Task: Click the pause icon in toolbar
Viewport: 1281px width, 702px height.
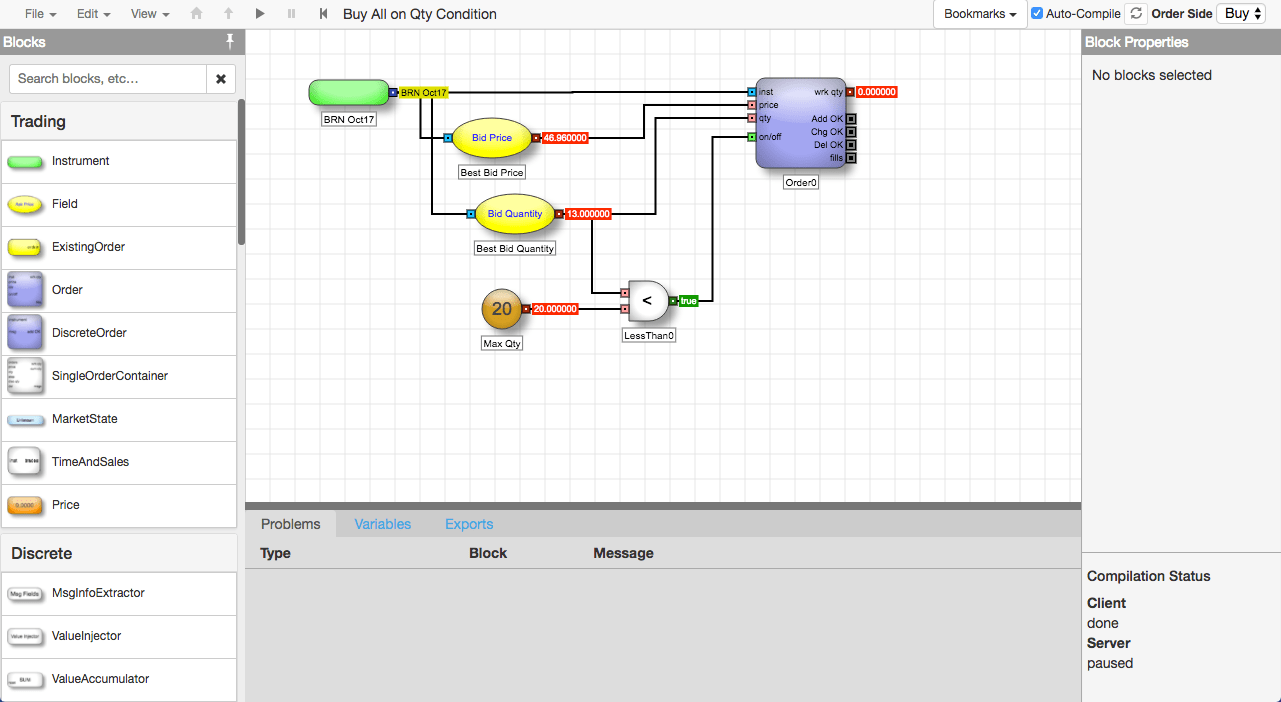Action: [291, 14]
